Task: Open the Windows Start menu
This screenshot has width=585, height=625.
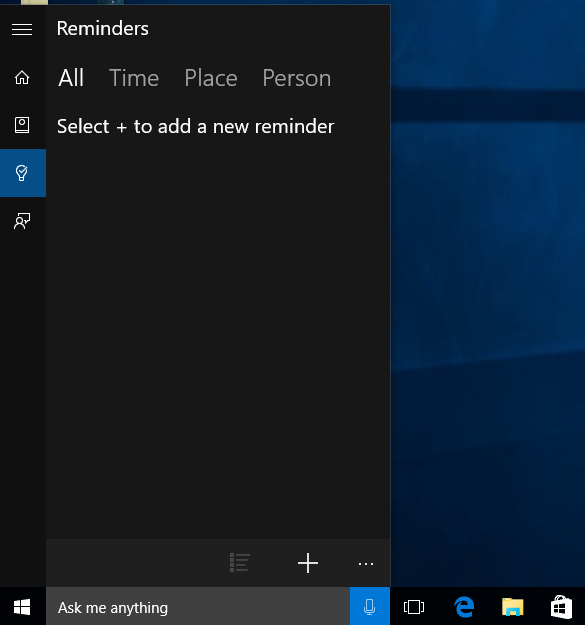Action: point(22,607)
